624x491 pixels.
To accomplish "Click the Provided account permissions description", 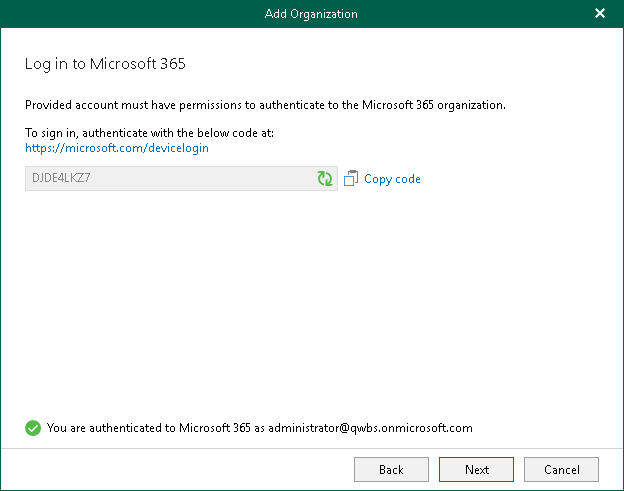I will [x=265, y=104].
